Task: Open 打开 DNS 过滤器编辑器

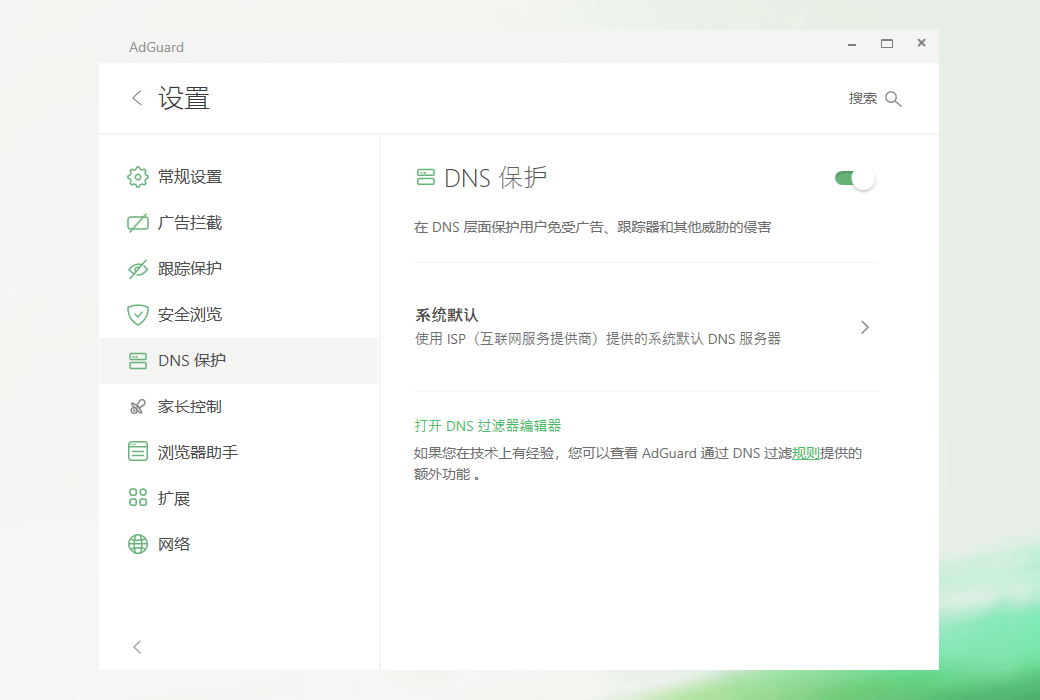Action: coord(486,425)
